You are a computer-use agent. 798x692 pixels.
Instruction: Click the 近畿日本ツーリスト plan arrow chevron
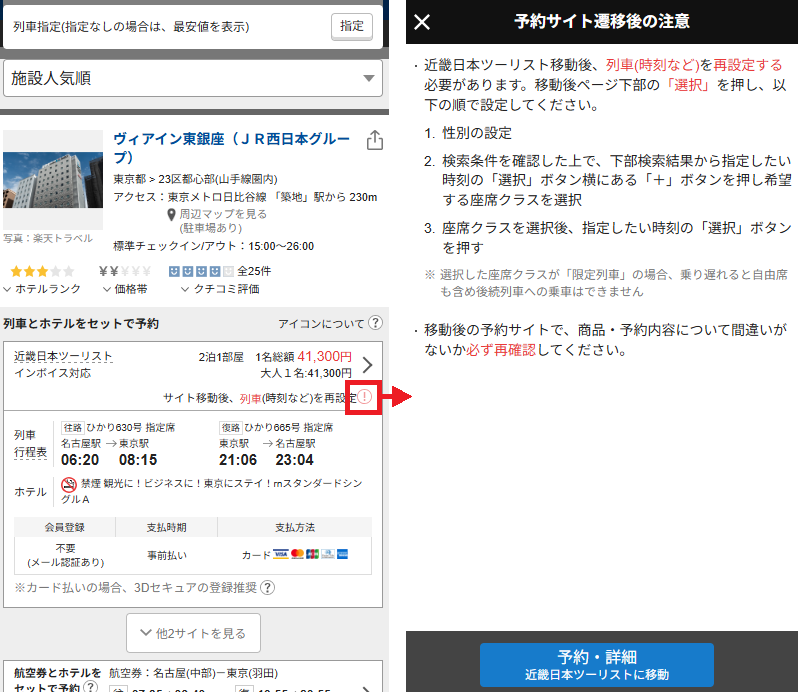(367, 365)
